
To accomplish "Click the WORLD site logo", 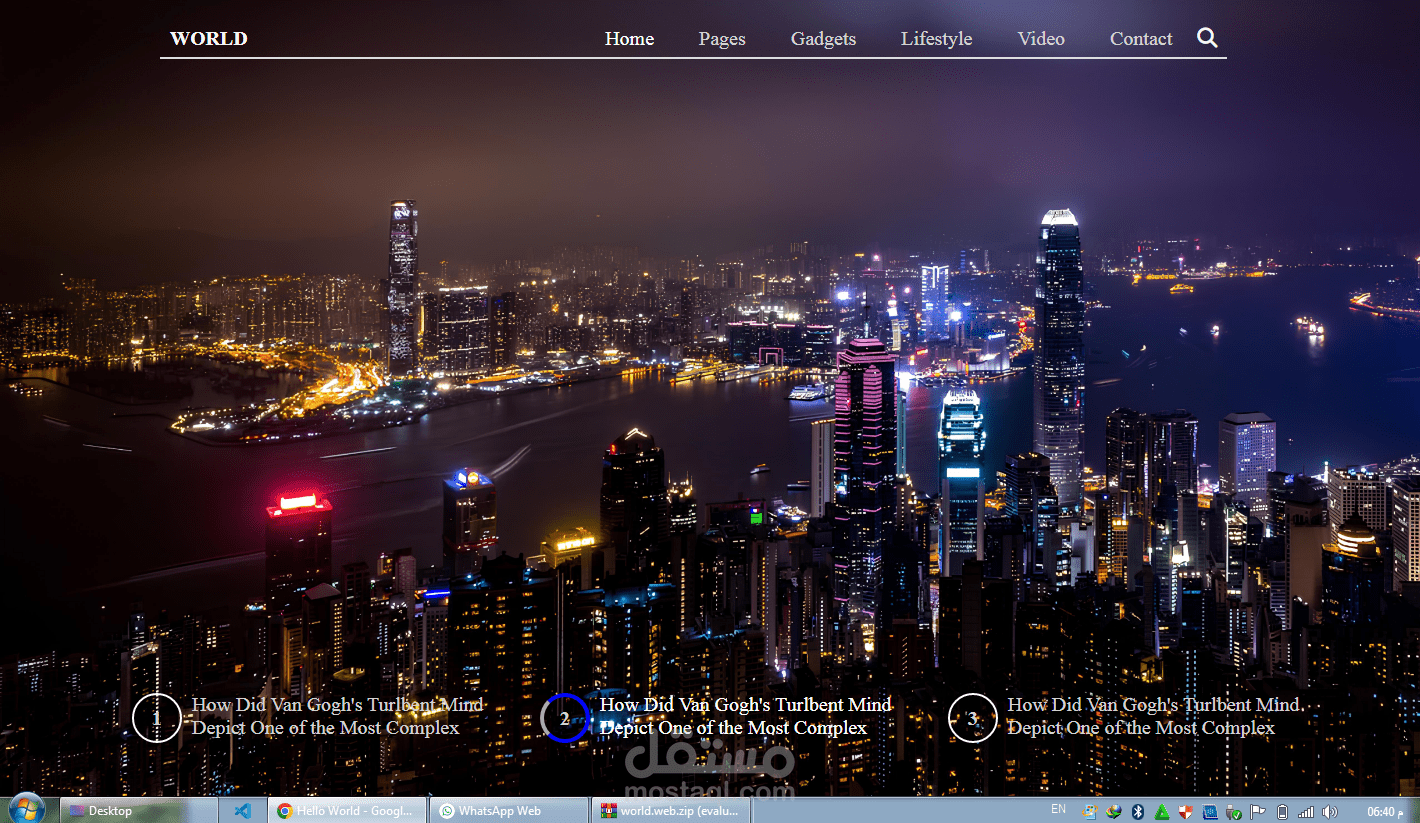I will [x=208, y=39].
